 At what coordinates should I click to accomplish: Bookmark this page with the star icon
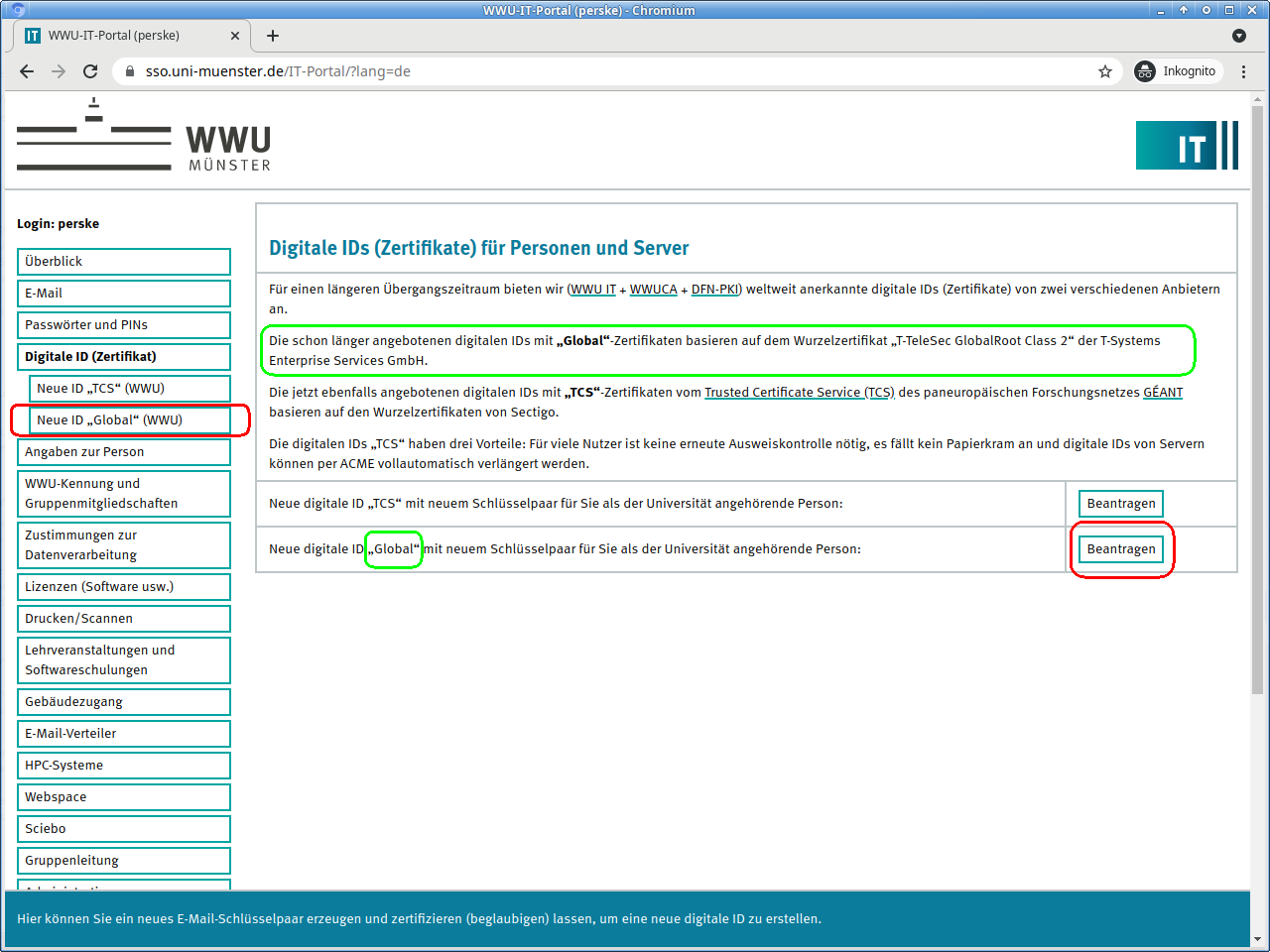pos(1105,71)
